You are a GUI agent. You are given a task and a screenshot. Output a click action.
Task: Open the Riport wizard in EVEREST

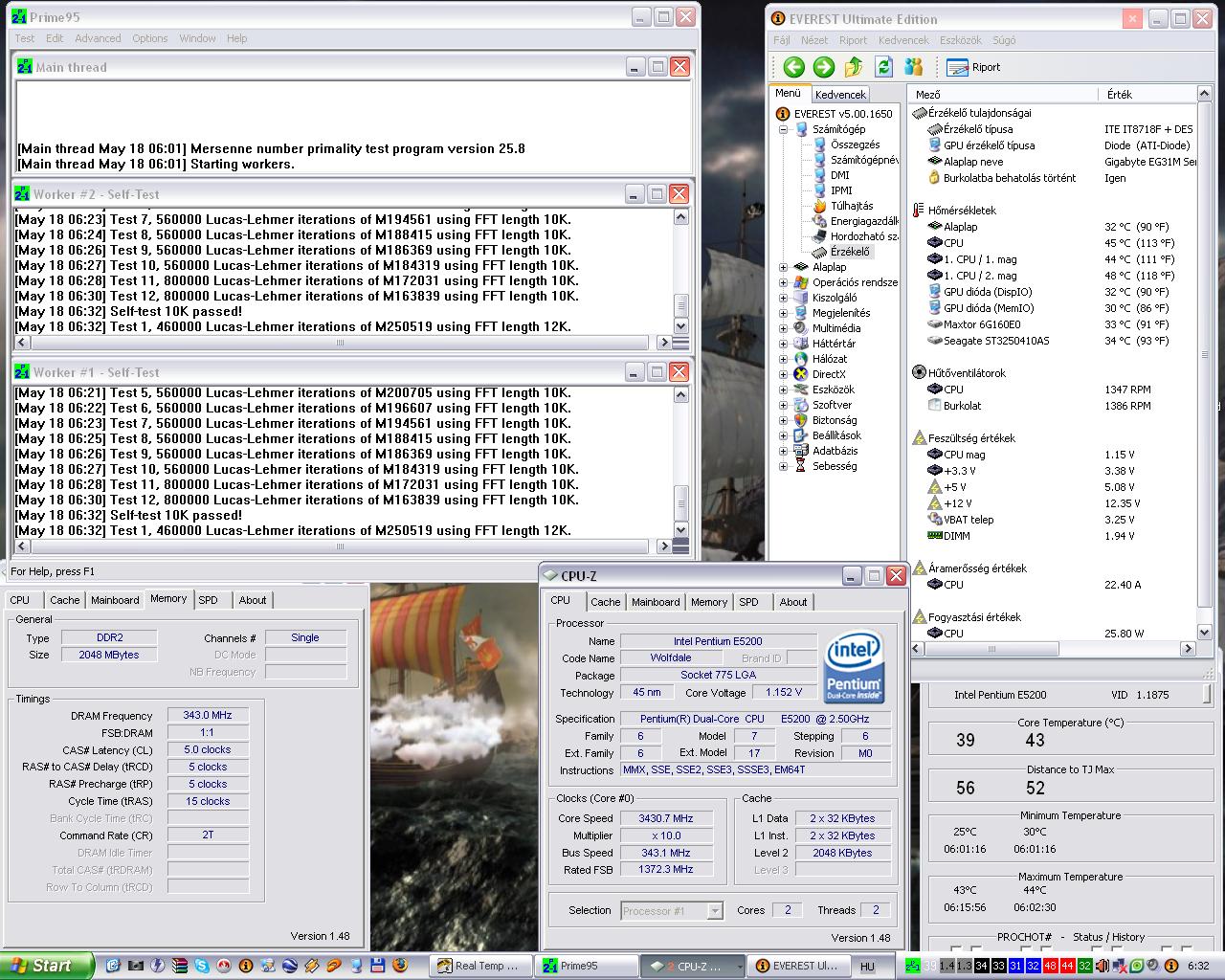click(973, 67)
